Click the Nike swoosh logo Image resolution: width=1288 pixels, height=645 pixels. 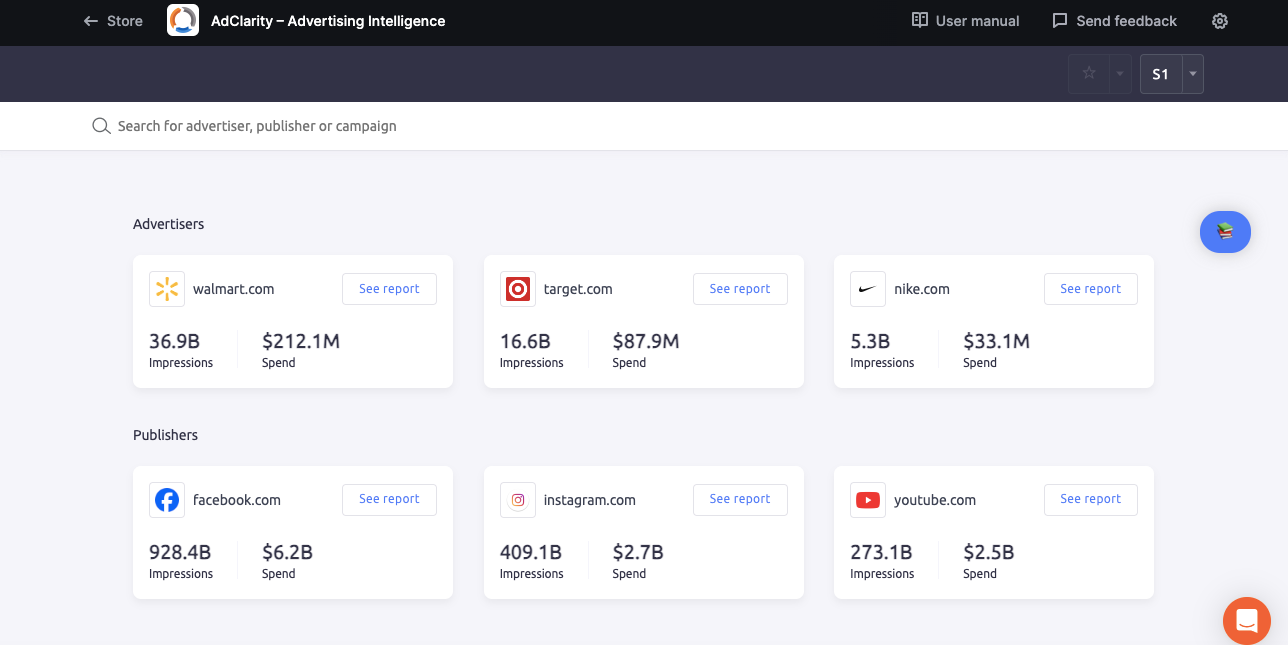click(868, 289)
